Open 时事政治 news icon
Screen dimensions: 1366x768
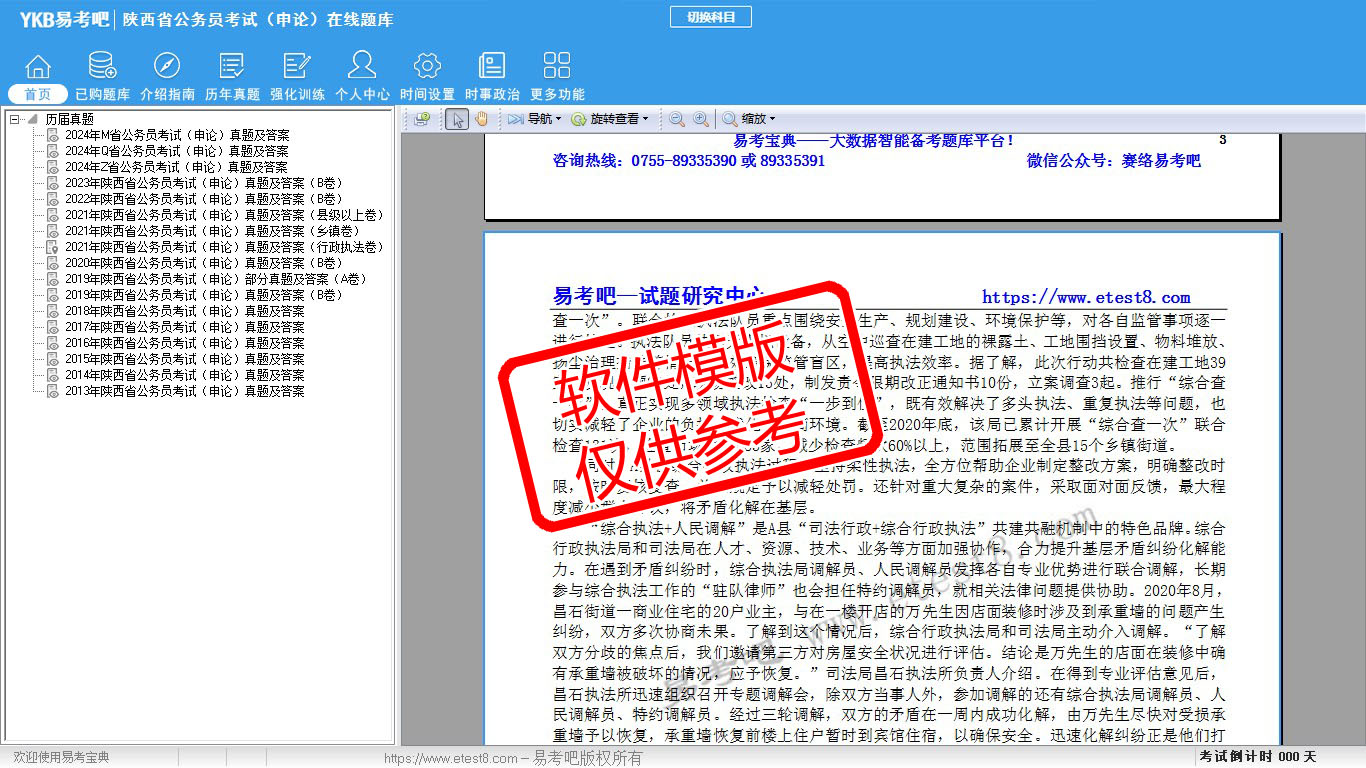pos(492,67)
